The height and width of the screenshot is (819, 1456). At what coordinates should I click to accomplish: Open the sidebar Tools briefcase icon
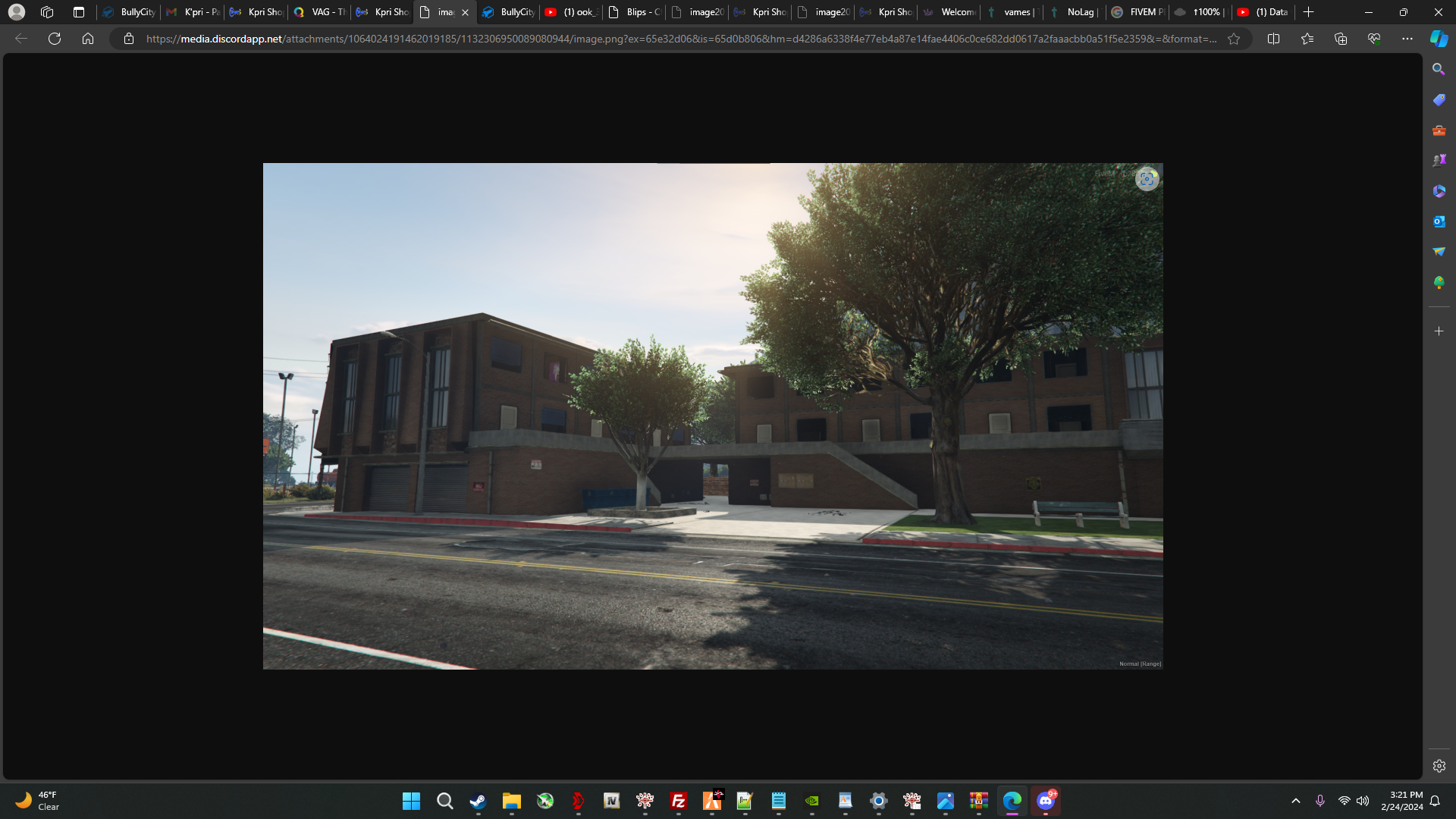coord(1439,130)
